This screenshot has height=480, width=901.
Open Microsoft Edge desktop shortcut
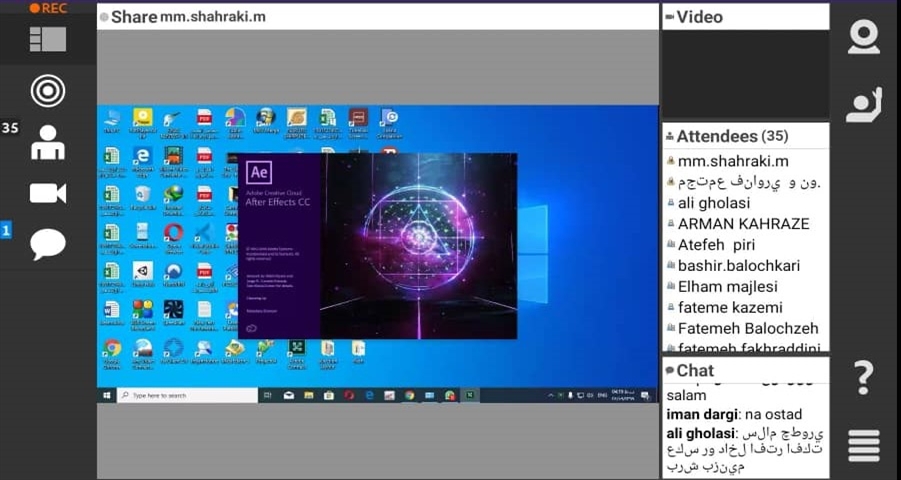(142, 162)
